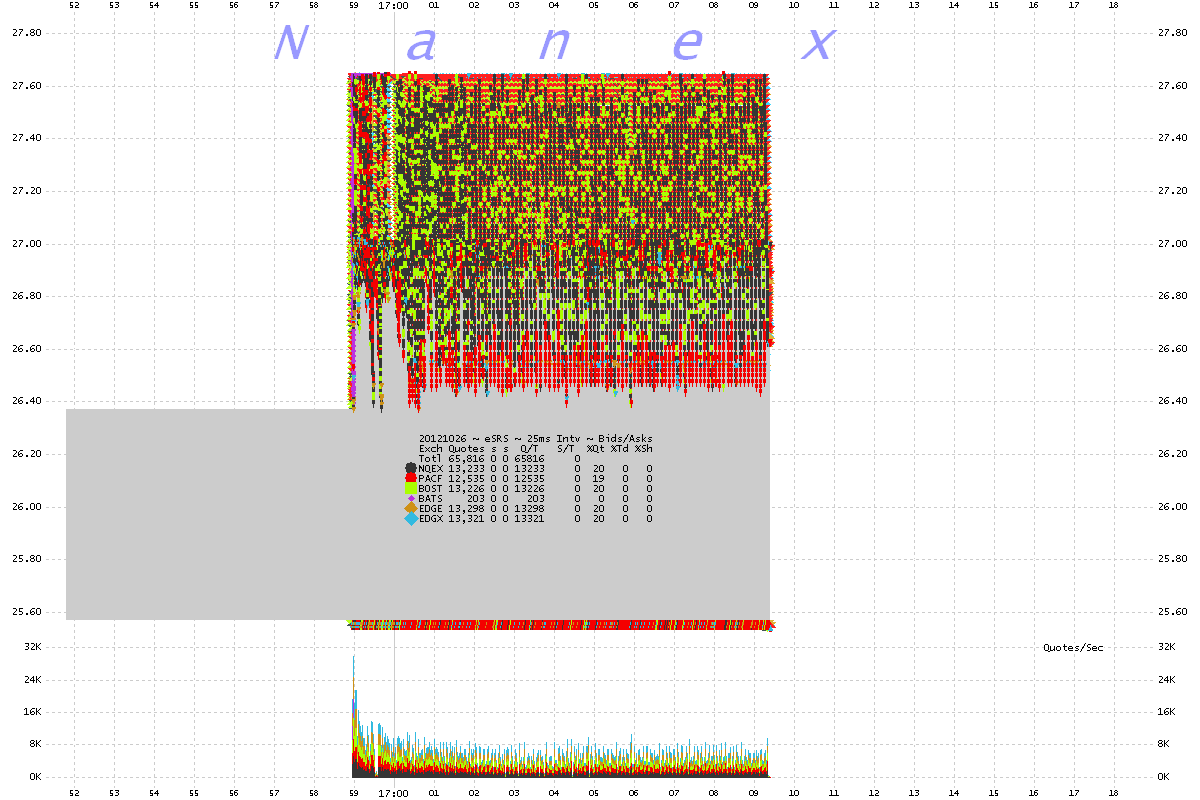Click the PACF quote count 12,535

coord(466,478)
